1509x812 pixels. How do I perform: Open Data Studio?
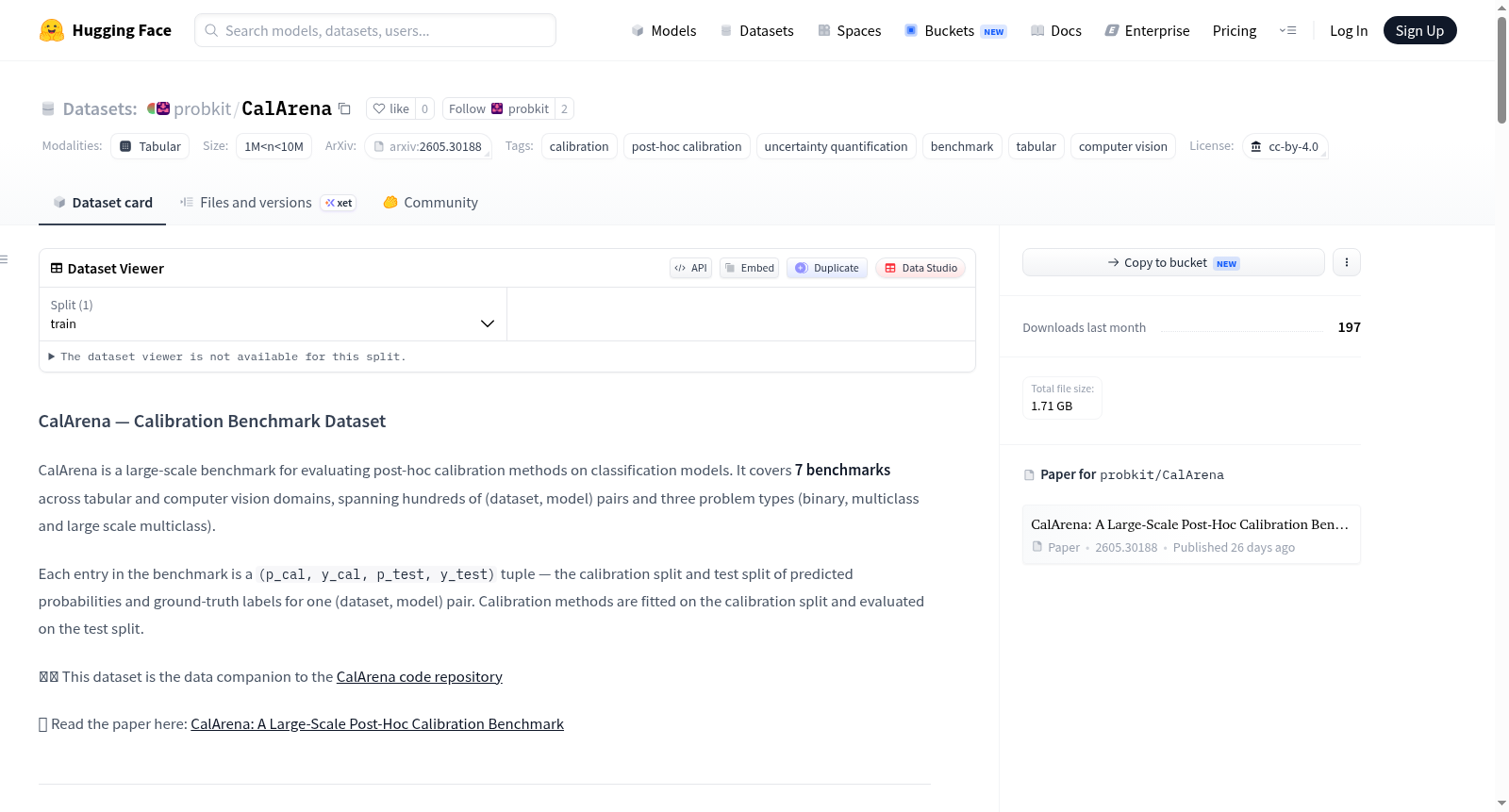pyautogui.click(x=920, y=268)
